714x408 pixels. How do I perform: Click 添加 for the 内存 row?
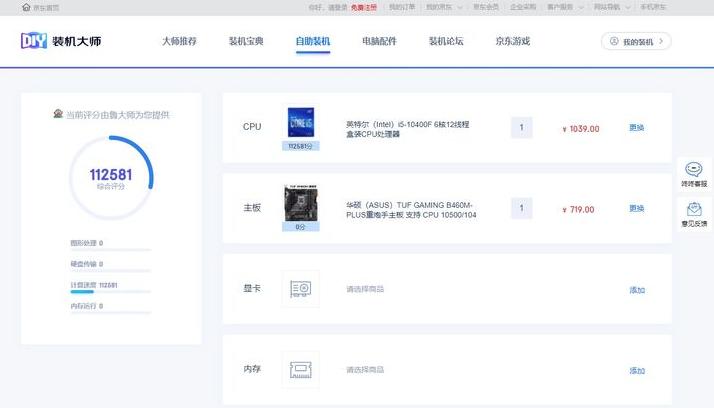point(637,371)
